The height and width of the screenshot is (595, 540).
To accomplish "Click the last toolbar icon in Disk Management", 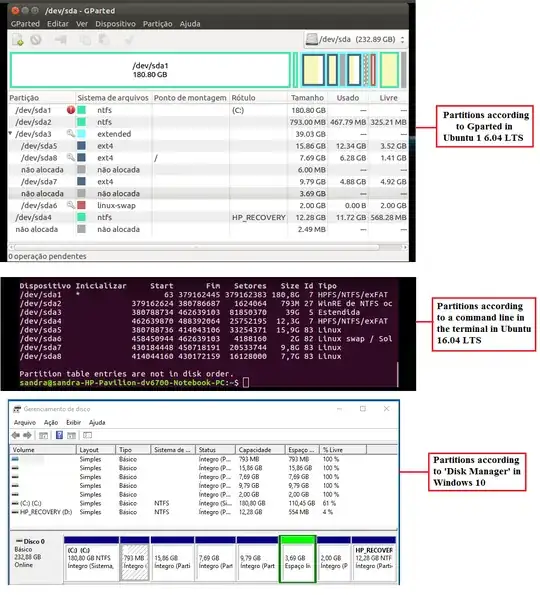I will [x=88, y=435].
